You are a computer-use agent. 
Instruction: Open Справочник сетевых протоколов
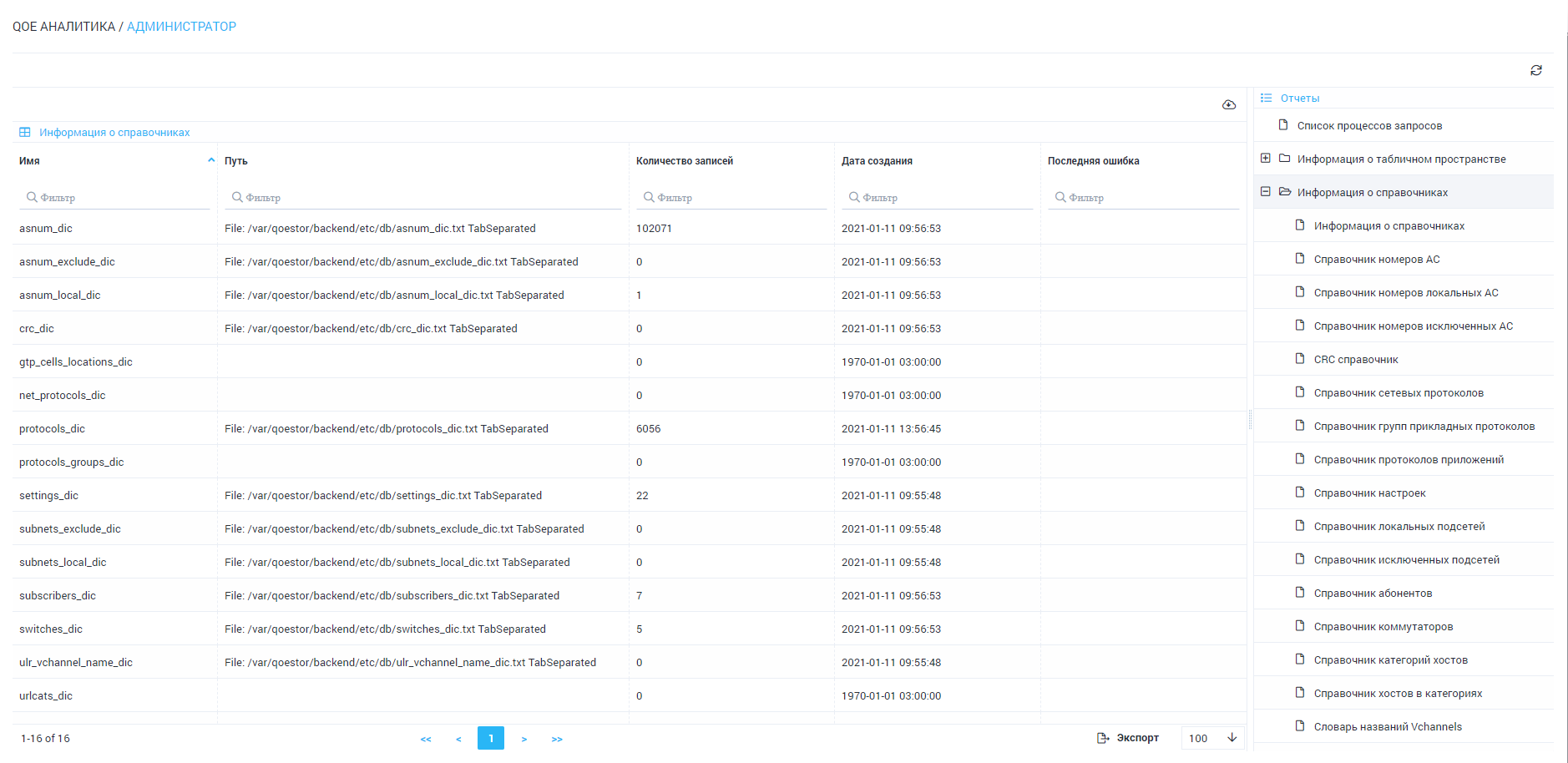[1399, 393]
